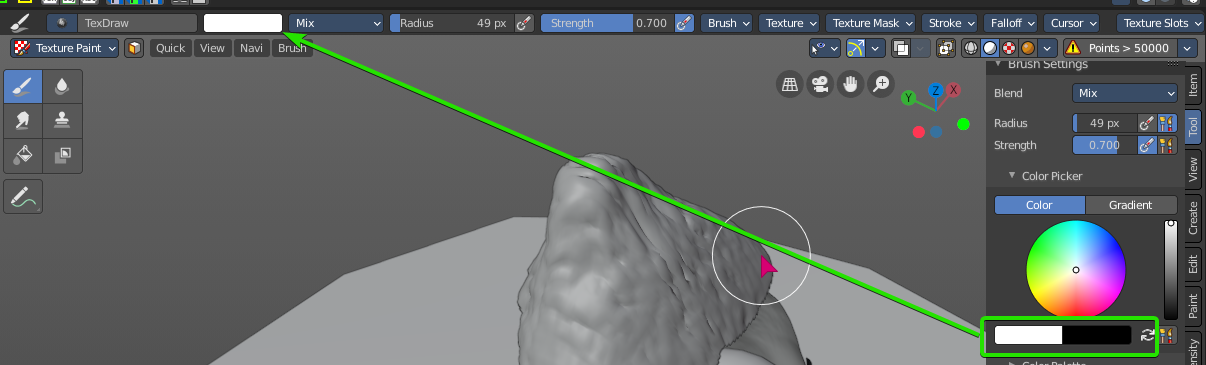This screenshot has height=365, width=1206.
Task: Select the Clone stamp tool
Action: 62,121
